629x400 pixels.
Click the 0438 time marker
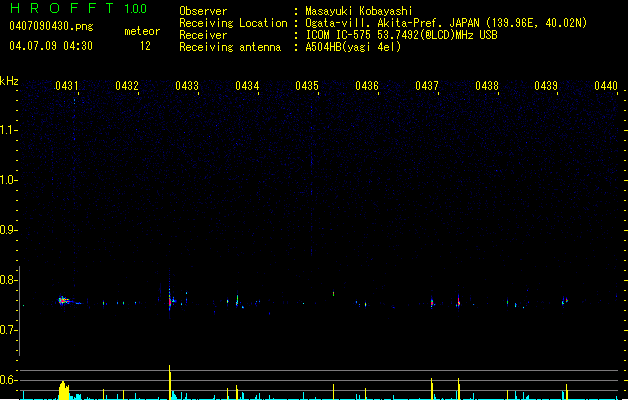pos(487,86)
